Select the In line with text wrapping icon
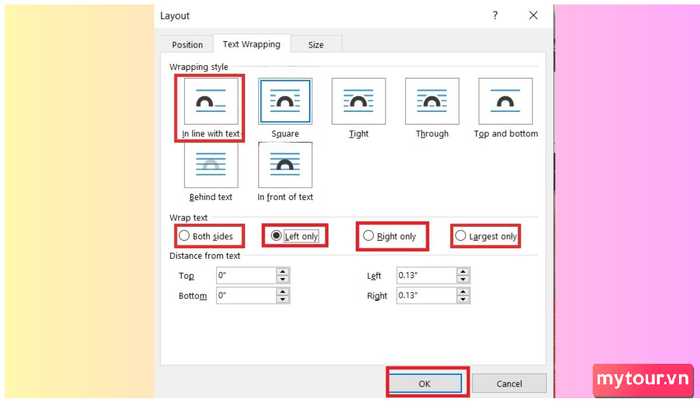The height and width of the screenshot is (405, 700). pos(211,101)
